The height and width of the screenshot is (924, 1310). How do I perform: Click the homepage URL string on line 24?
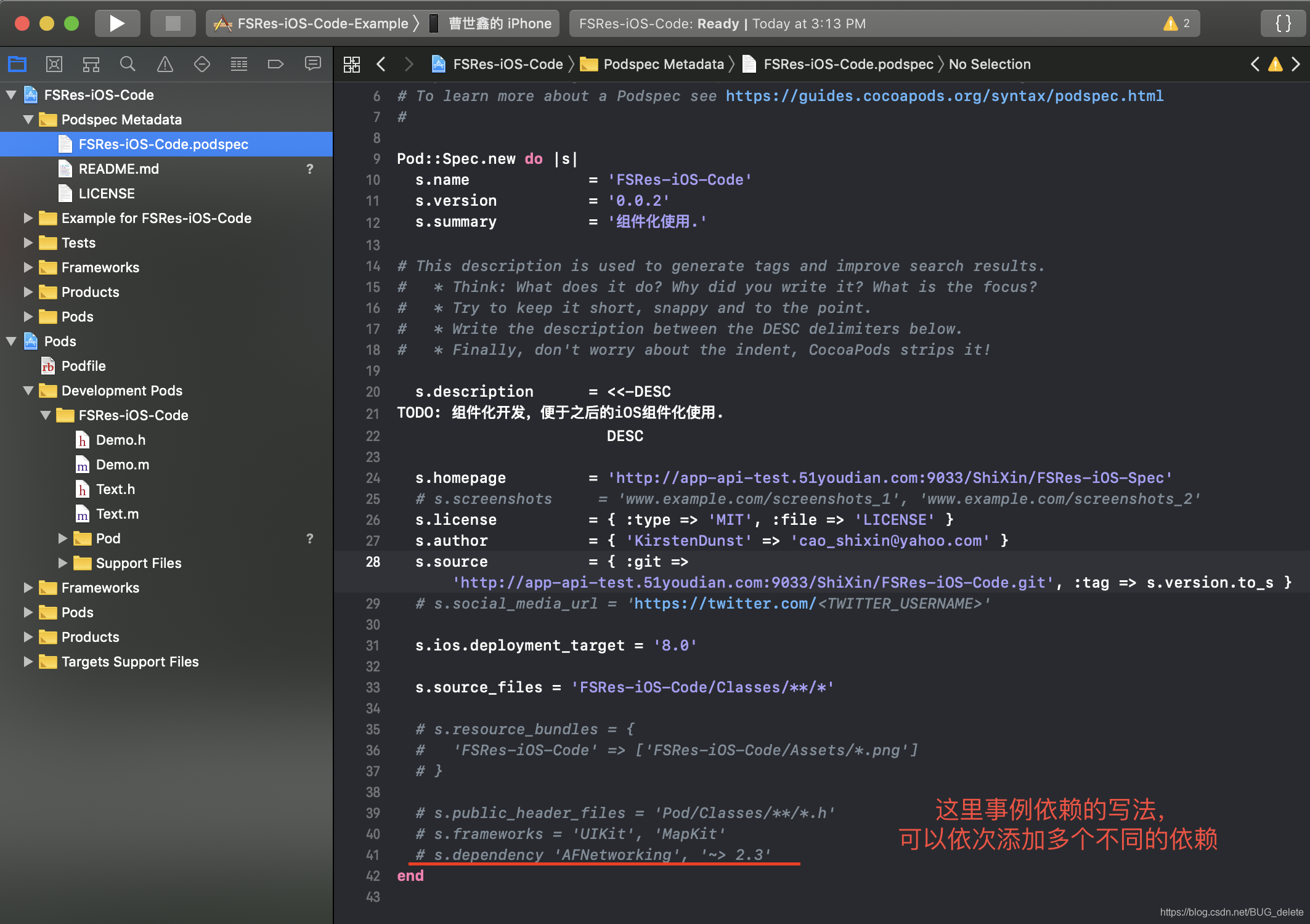click(x=890, y=478)
